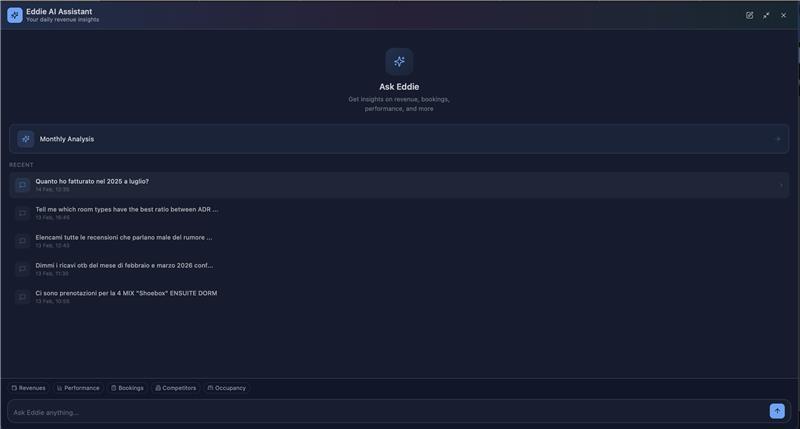The width and height of the screenshot is (800, 429).
Task: Open the 'Ci sono prenotazioni' Shoebox conversation
Action: point(126,293)
